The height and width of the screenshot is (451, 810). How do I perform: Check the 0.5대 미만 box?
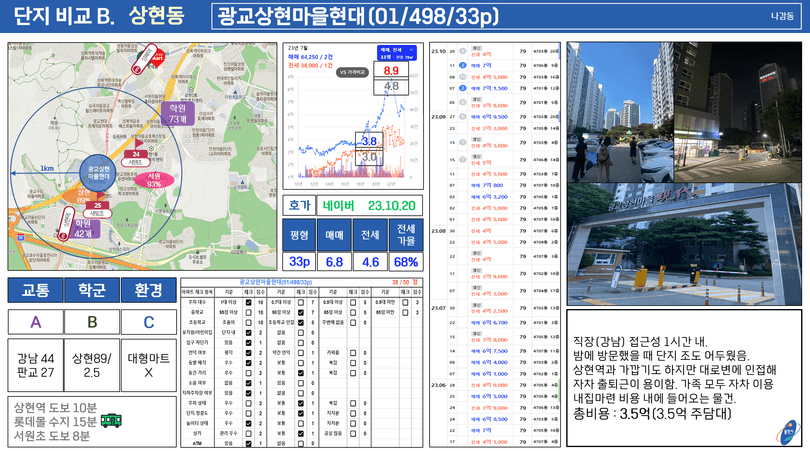coord(405,302)
